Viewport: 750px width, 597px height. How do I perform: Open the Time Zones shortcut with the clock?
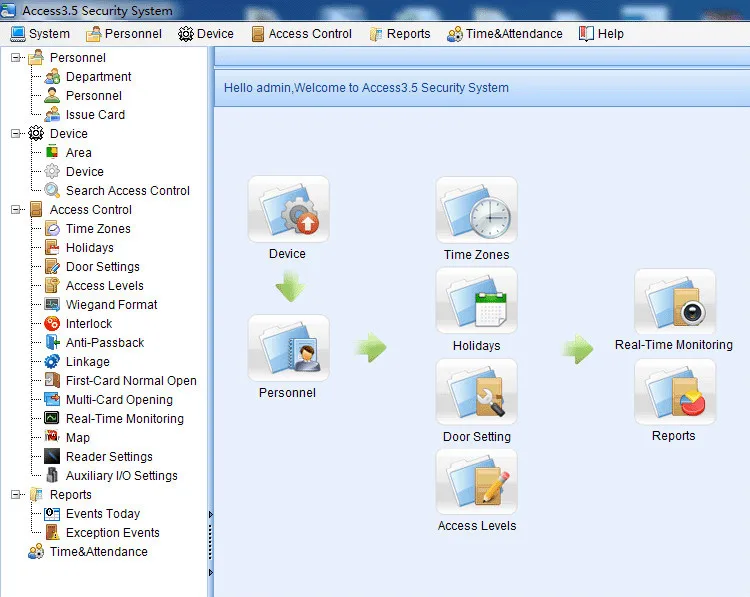coord(476,210)
